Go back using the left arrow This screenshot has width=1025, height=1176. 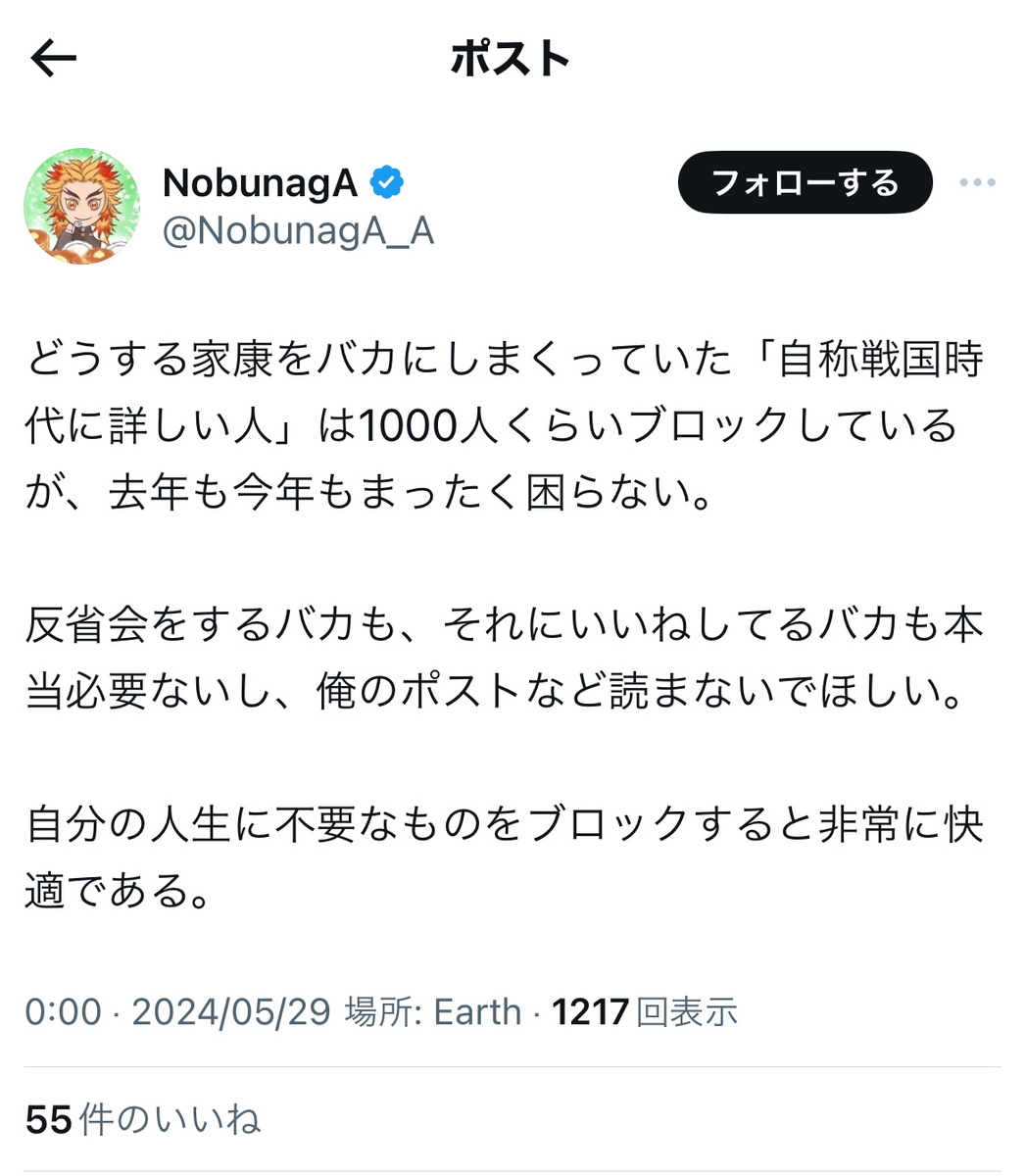point(53,60)
